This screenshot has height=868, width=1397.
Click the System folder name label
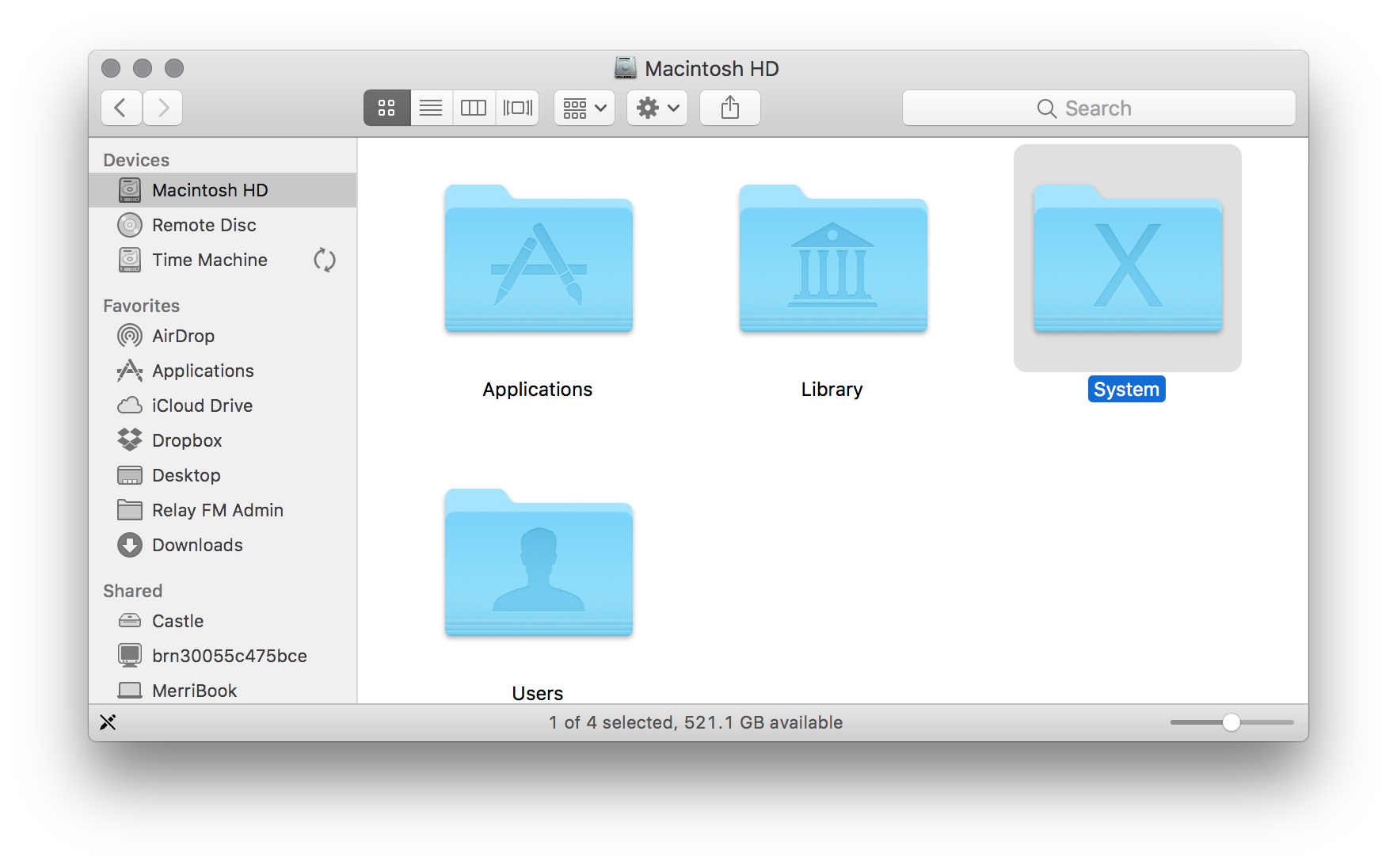pos(1126,389)
